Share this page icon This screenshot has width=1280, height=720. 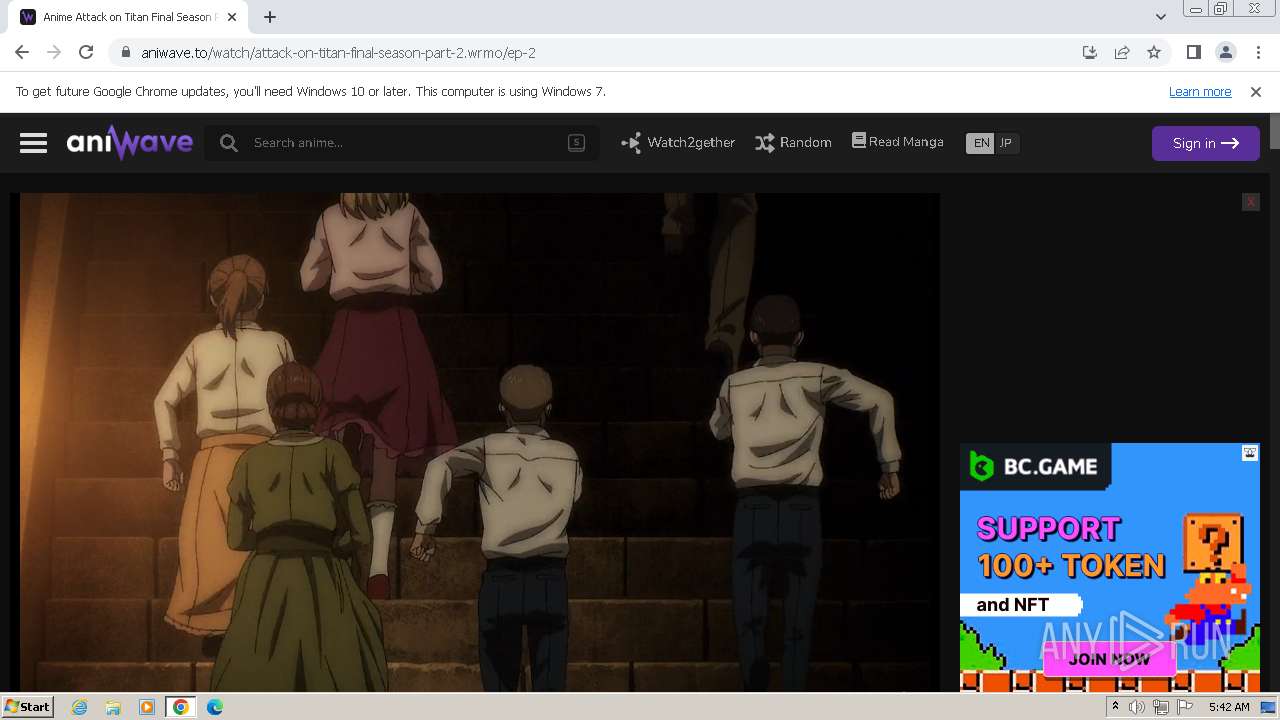point(1122,52)
